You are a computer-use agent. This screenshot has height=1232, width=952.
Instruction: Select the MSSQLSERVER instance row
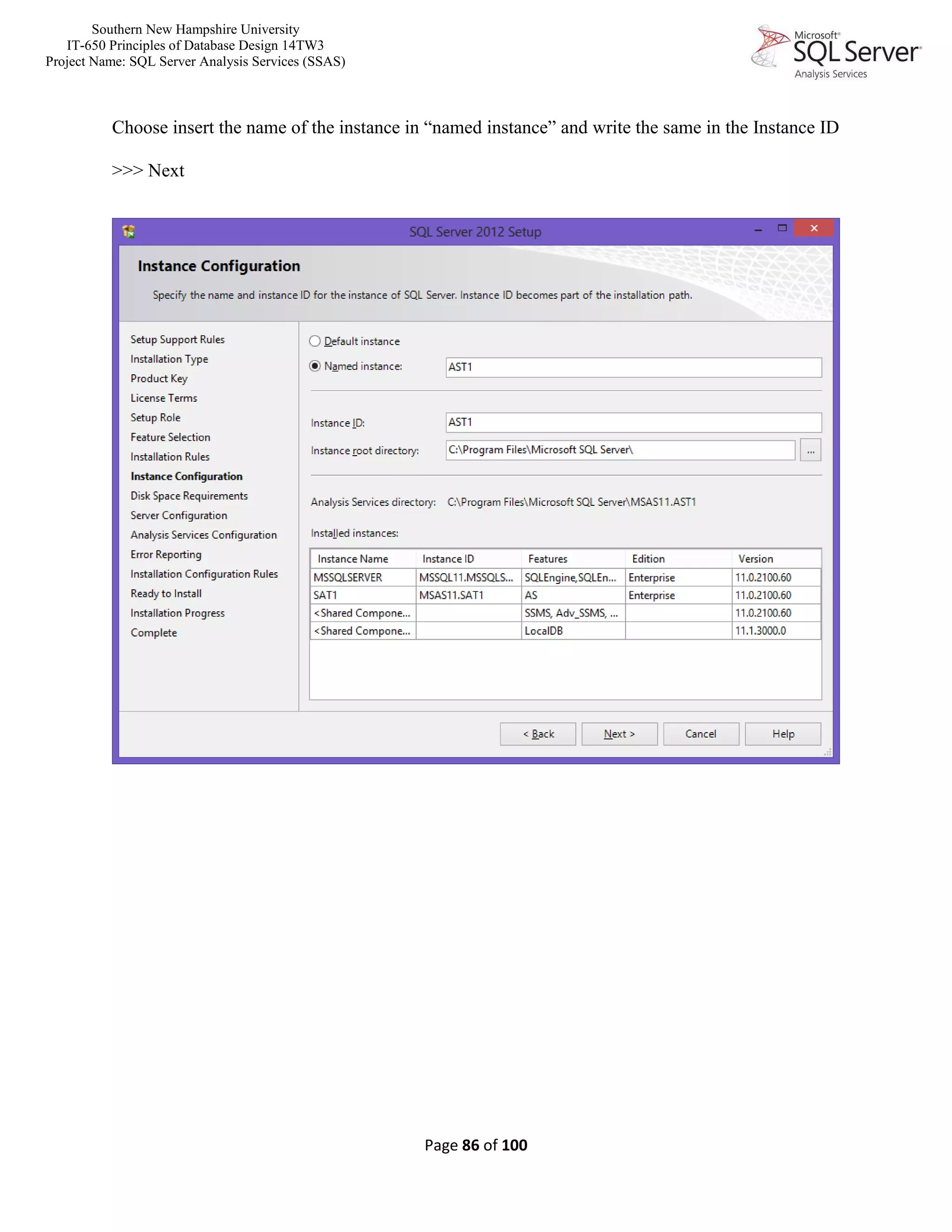tap(566, 577)
